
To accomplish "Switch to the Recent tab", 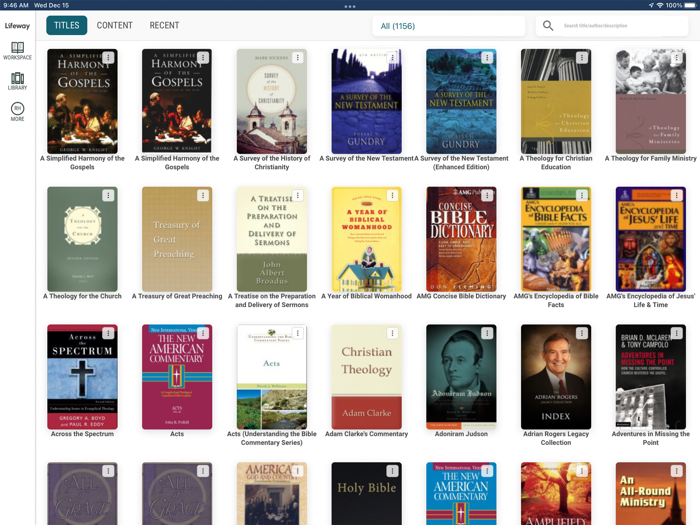I will 164,25.
